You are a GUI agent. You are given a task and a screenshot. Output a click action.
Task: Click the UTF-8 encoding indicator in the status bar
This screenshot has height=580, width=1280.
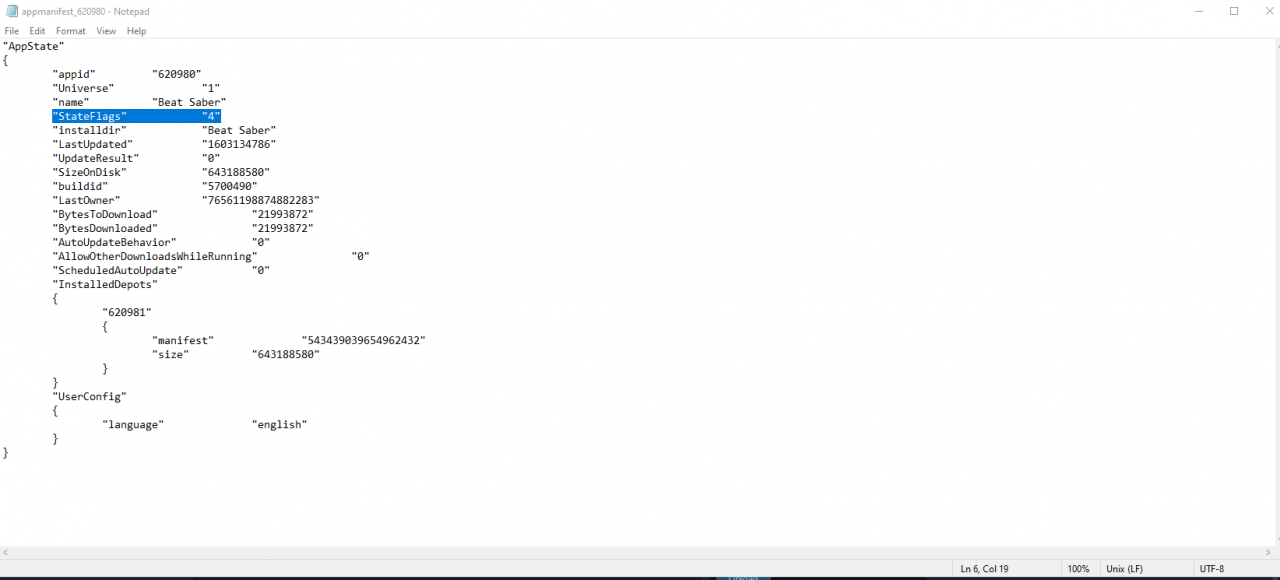click(1211, 569)
